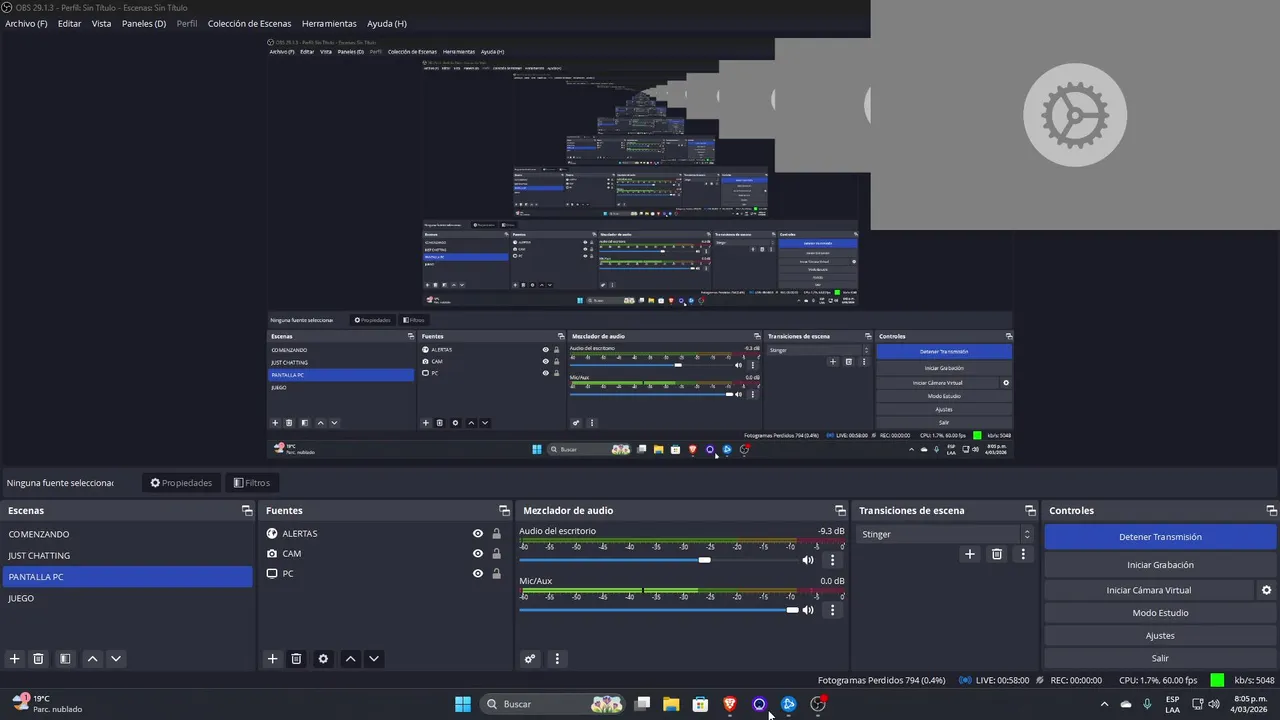1280x720 pixels.
Task: Undock the Transiciones de escena panel
Action: click(1030, 511)
